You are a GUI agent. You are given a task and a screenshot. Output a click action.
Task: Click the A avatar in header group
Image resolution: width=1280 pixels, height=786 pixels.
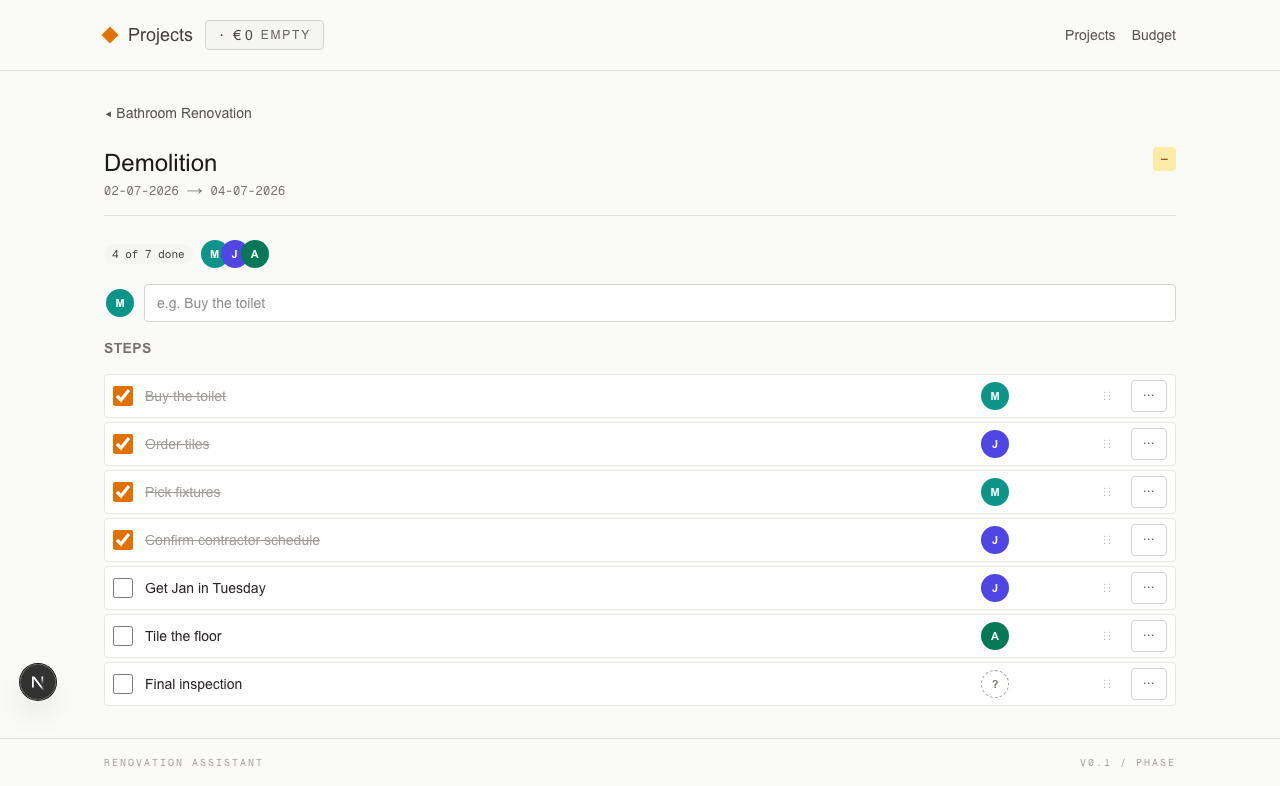pos(255,254)
